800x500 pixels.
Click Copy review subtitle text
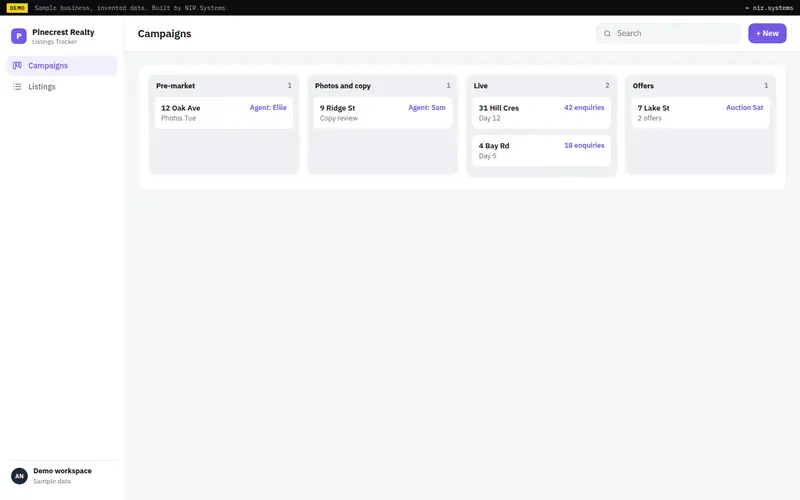point(339,118)
